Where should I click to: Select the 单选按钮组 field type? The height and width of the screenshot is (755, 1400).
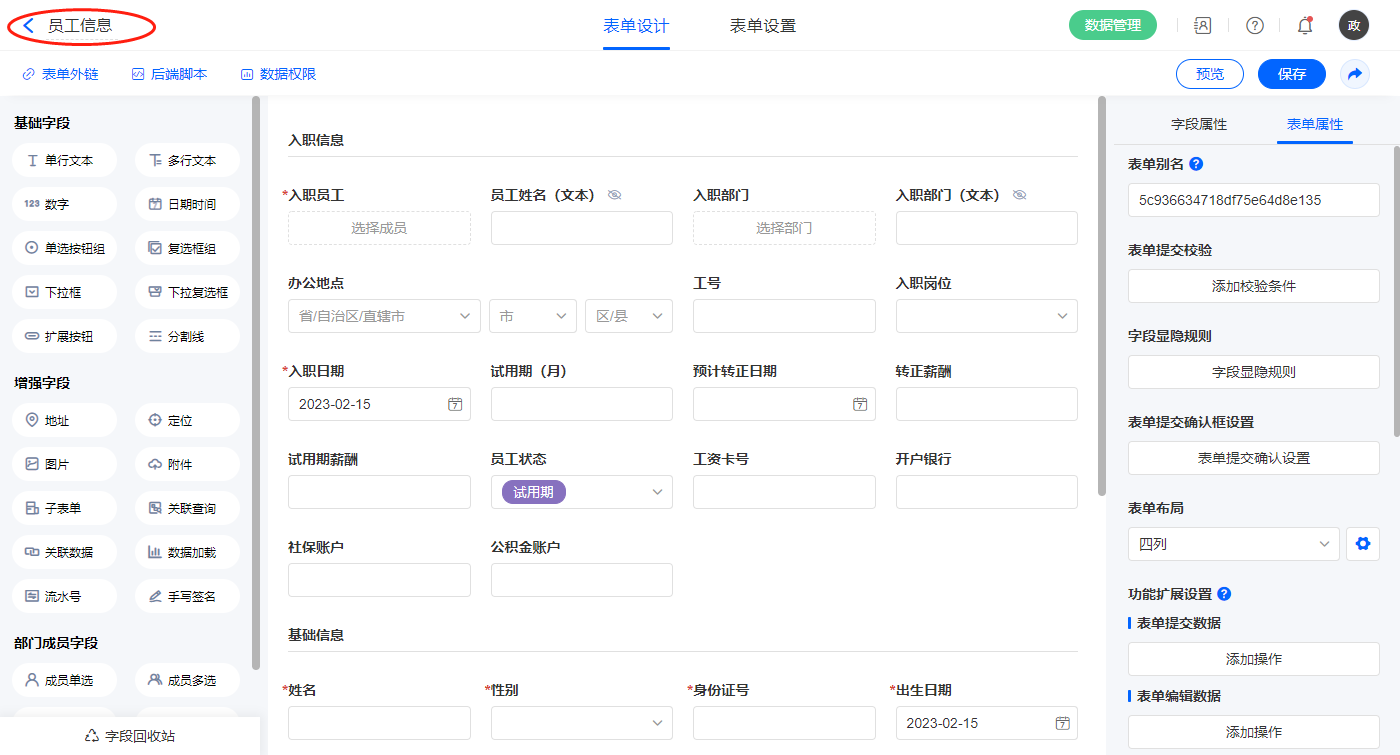[65, 248]
